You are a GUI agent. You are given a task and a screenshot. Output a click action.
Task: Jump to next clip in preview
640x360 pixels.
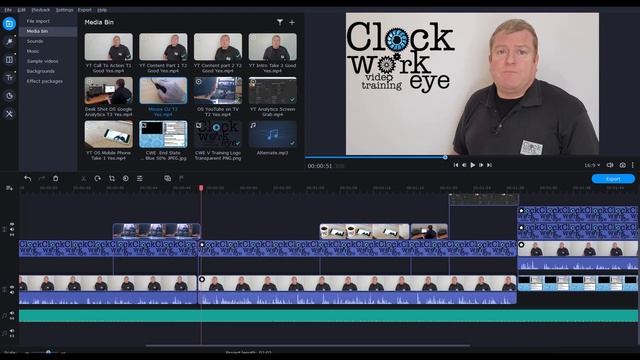pyautogui.click(x=489, y=165)
